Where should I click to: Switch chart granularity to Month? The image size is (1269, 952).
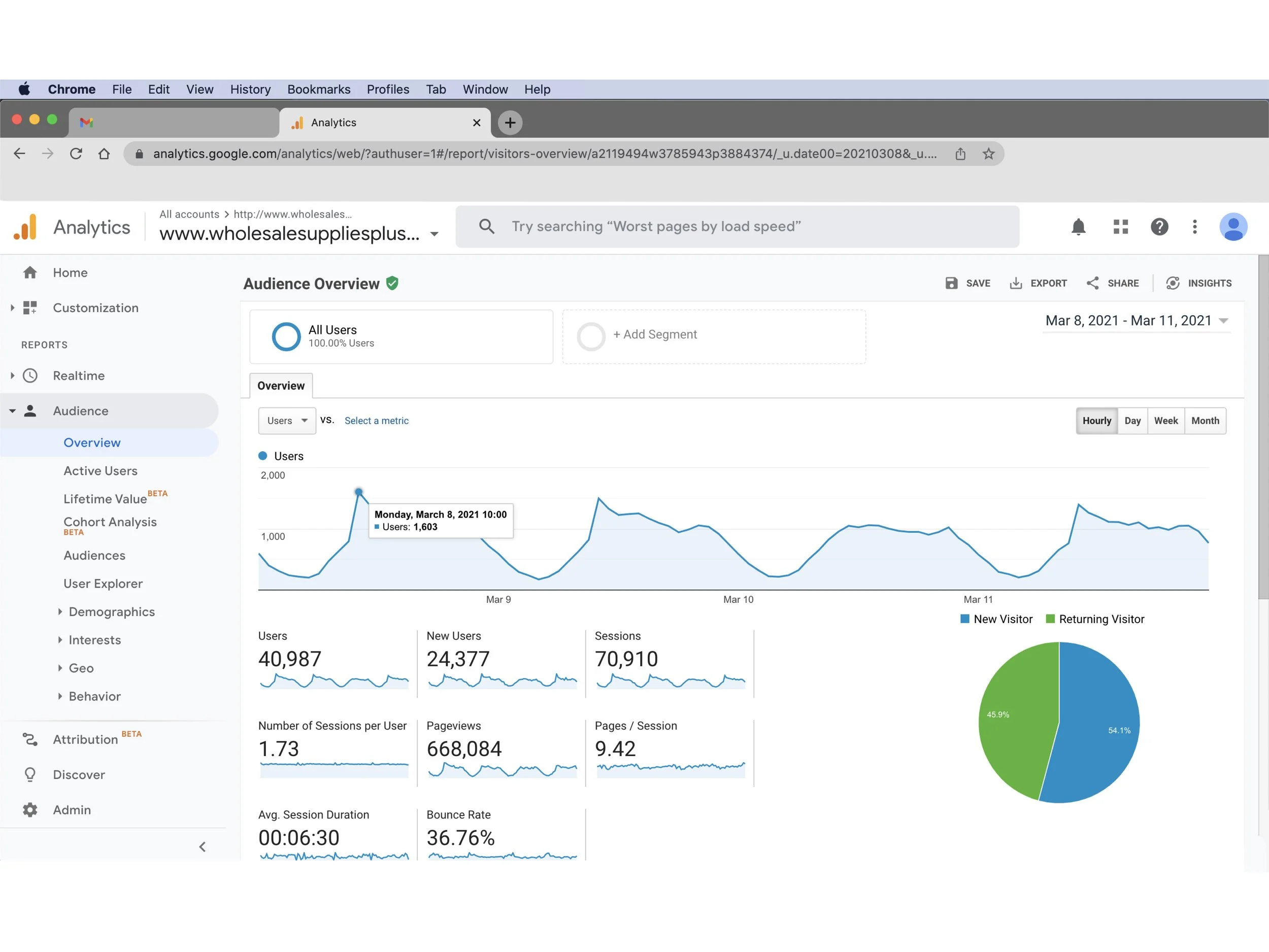click(1205, 421)
